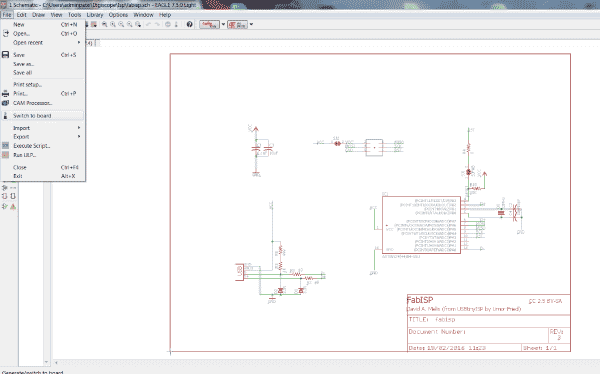This screenshot has height=374, width=600.
Task: Open the Library menu
Action: tap(95, 15)
